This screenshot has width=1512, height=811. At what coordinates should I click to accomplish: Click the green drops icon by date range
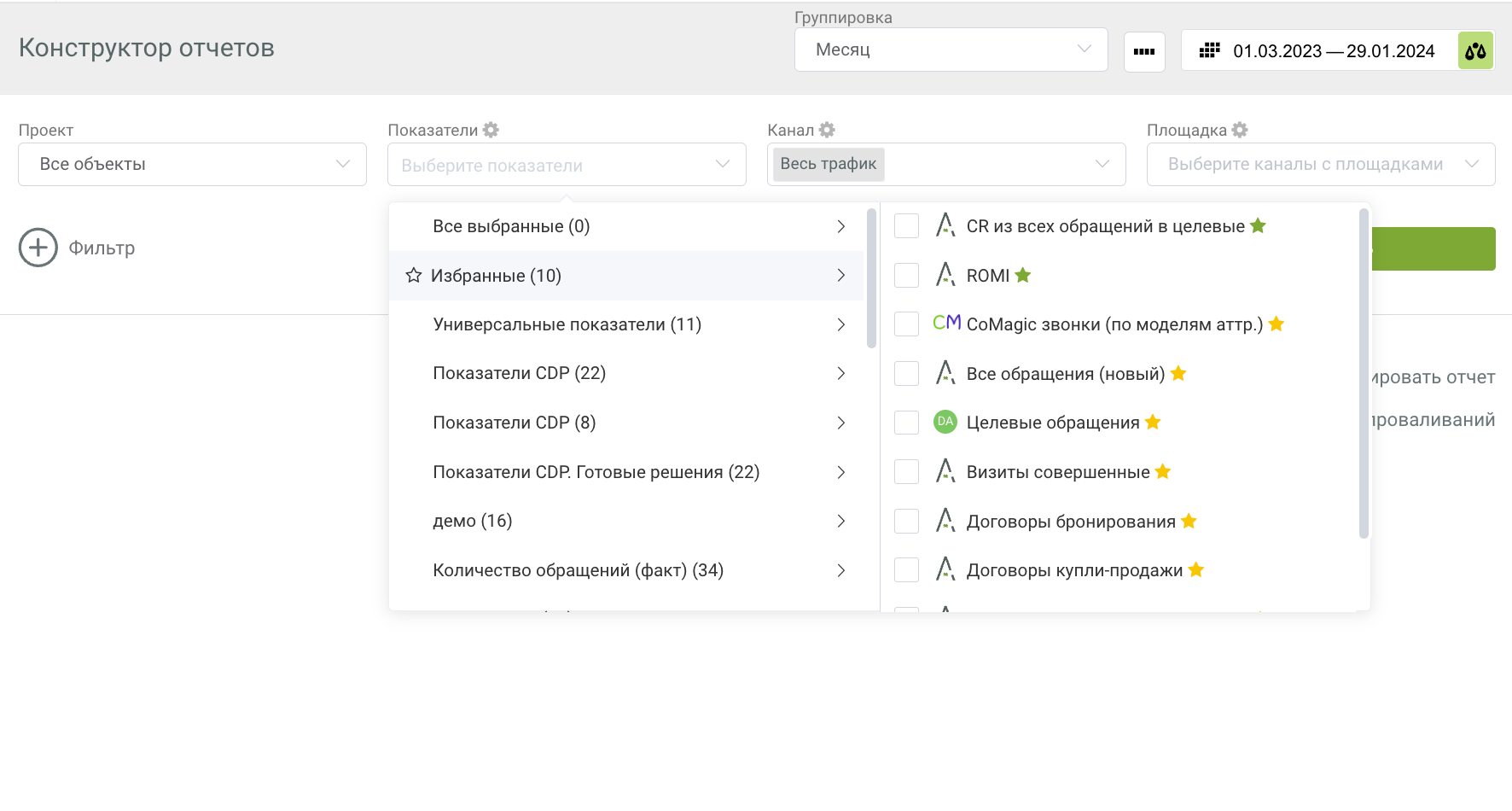pyautogui.click(x=1475, y=51)
